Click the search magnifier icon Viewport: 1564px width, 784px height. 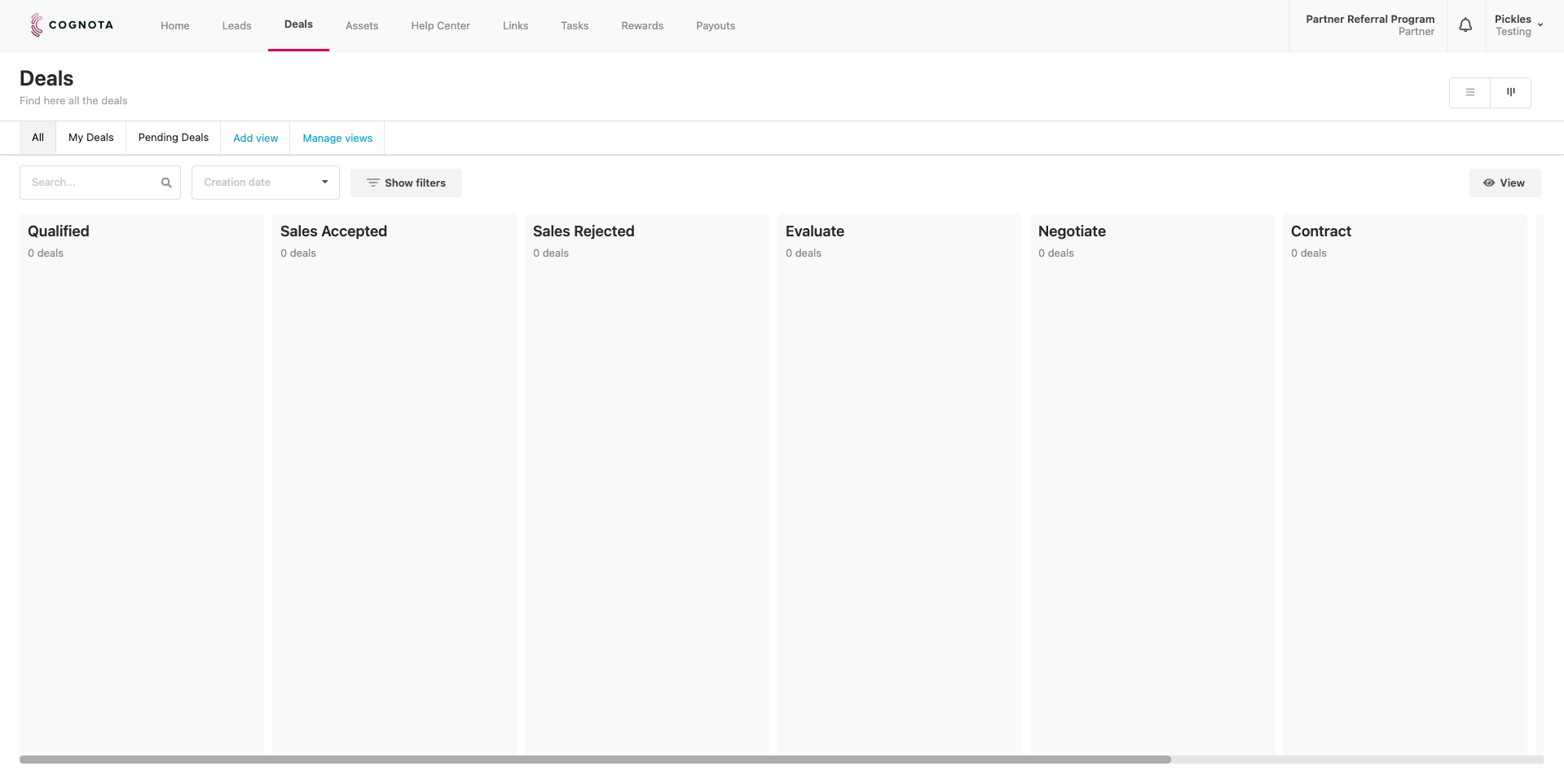166,183
